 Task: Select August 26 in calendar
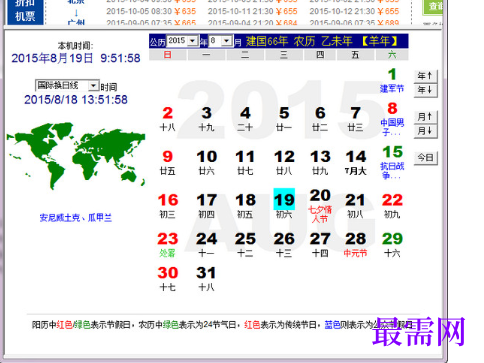tap(284, 244)
